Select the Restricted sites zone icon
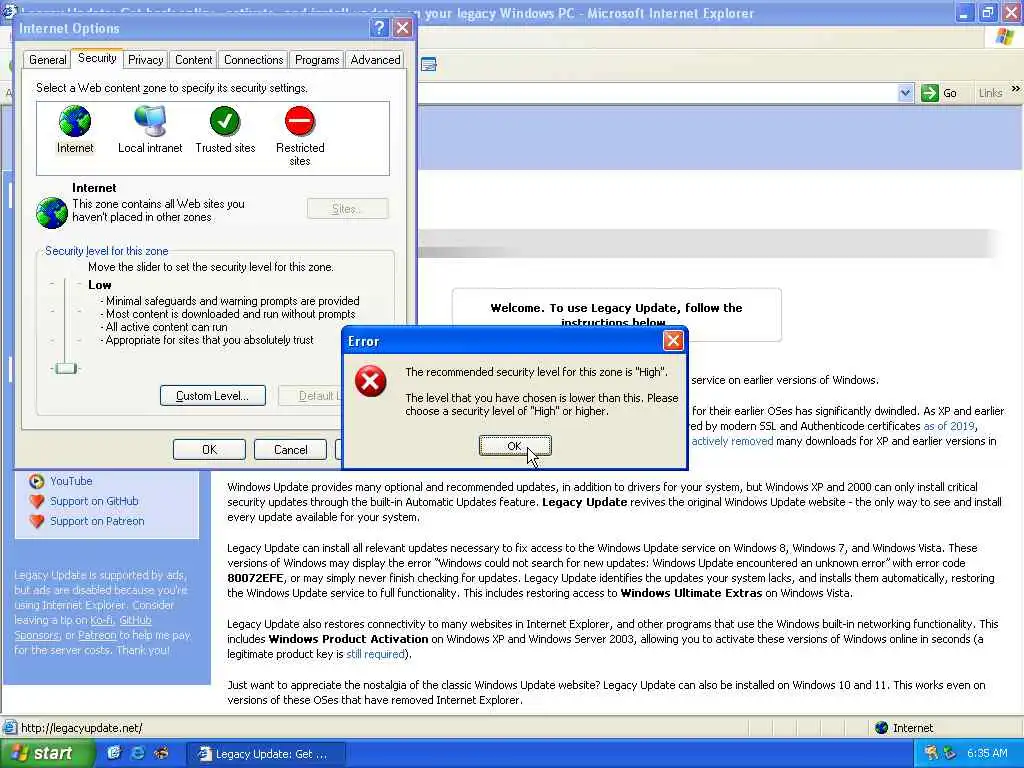The height and width of the screenshot is (768, 1024). [300, 136]
